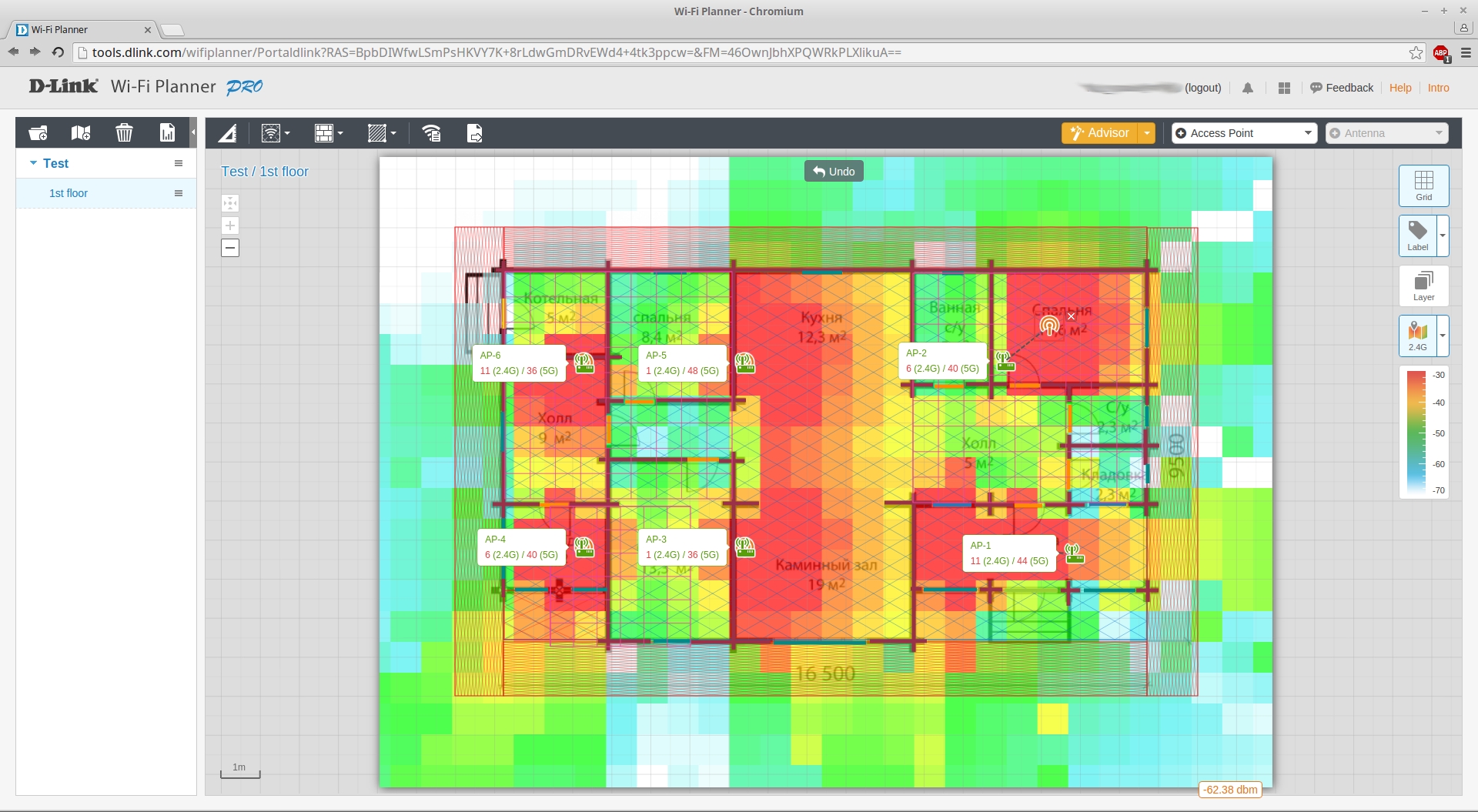Image resolution: width=1478 pixels, height=812 pixels.
Task: Go back in browser history
Action: (x=13, y=52)
